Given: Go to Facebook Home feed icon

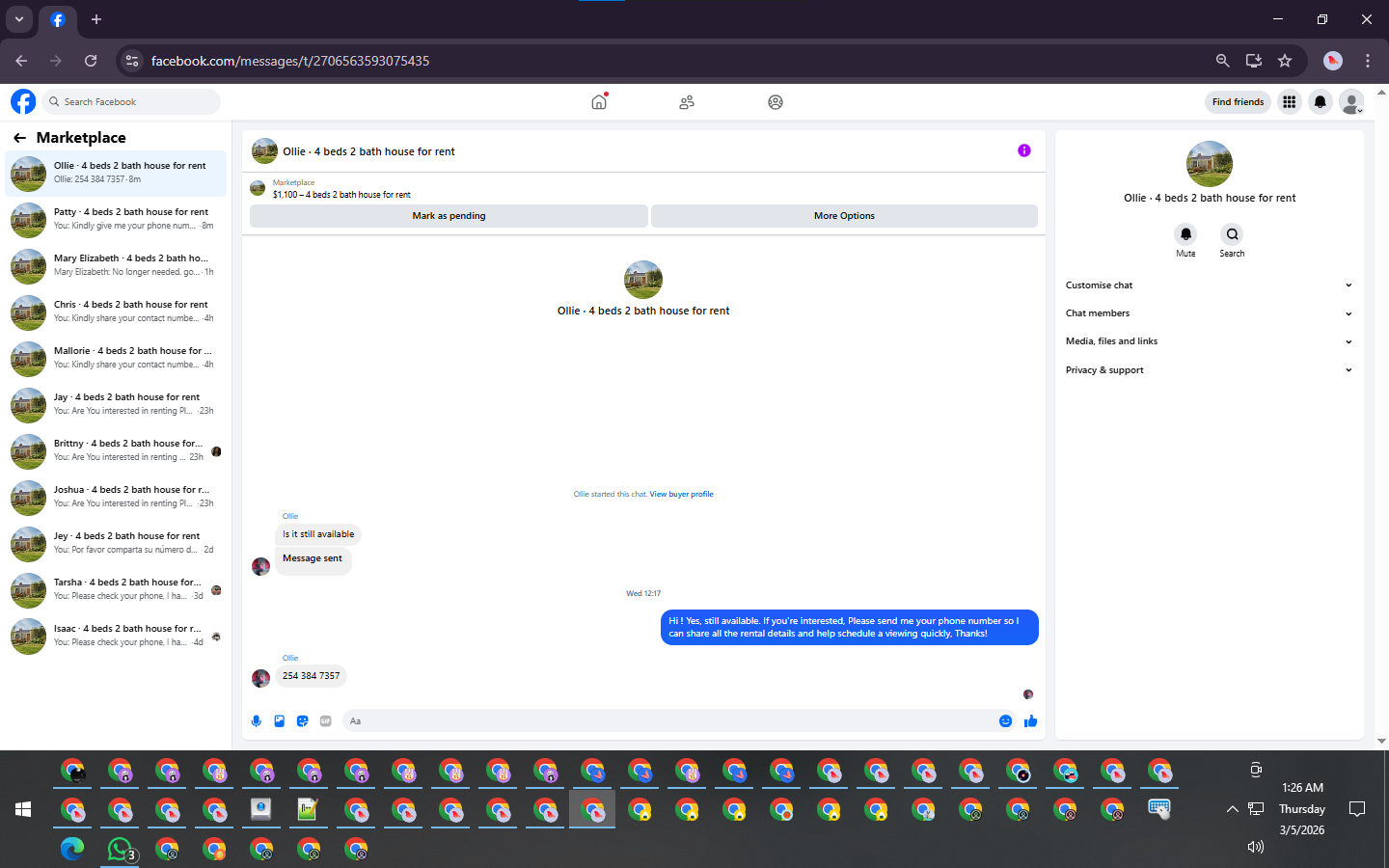Looking at the screenshot, I should click(x=599, y=101).
